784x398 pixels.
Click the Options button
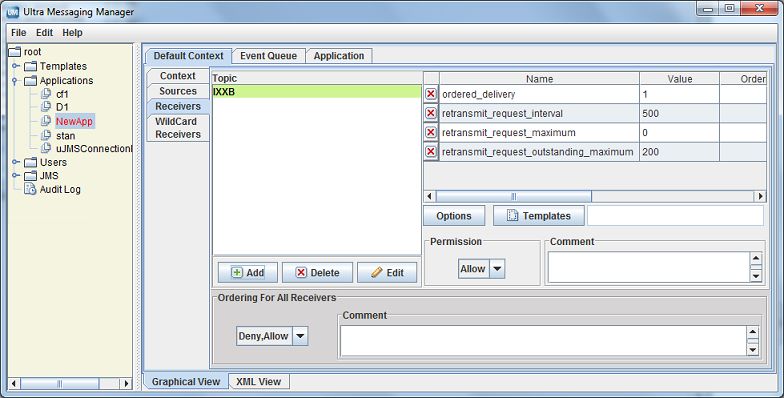click(454, 216)
